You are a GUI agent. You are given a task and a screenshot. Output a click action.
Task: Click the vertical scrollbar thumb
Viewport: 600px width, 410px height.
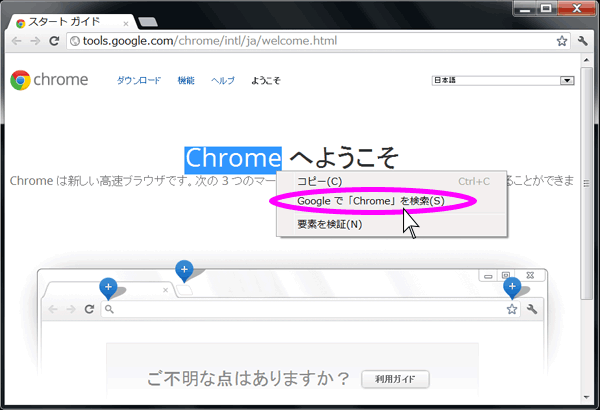pos(586,184)
